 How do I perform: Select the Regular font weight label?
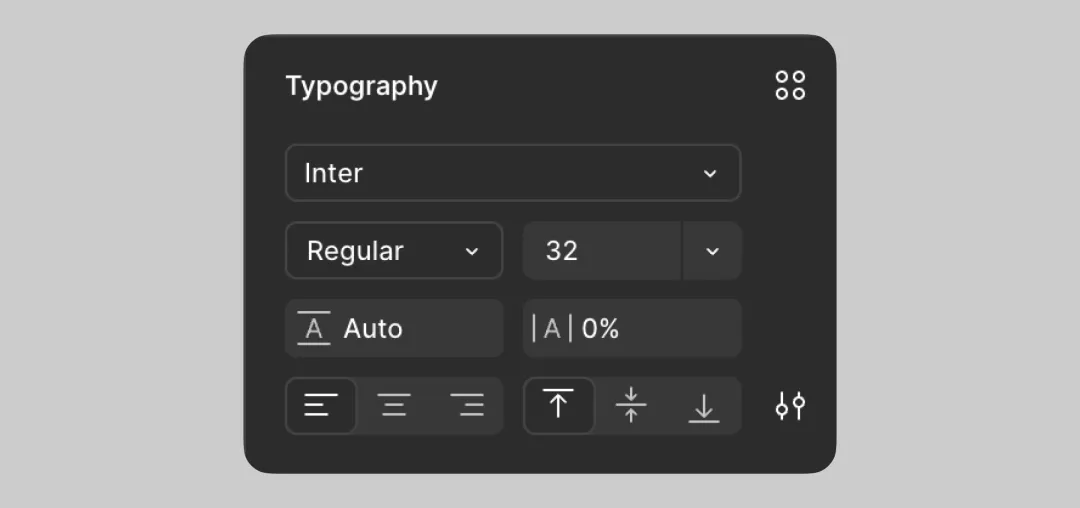coord(355,251)
